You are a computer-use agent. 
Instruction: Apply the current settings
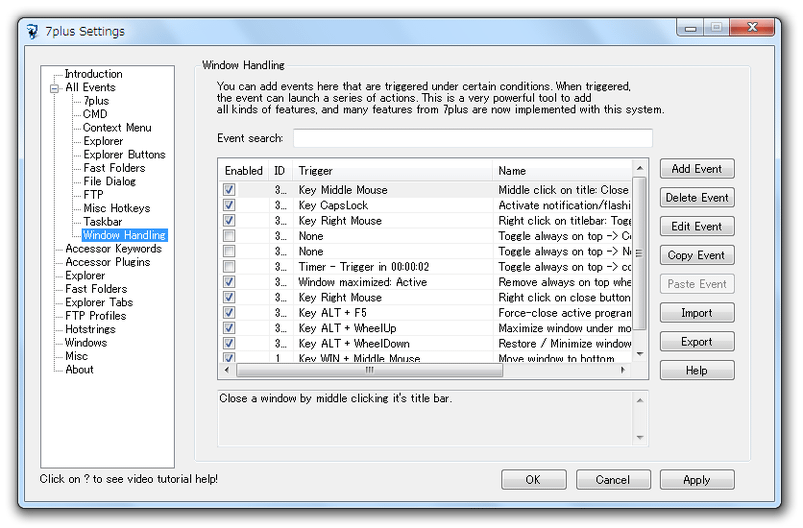click(697, 480)
